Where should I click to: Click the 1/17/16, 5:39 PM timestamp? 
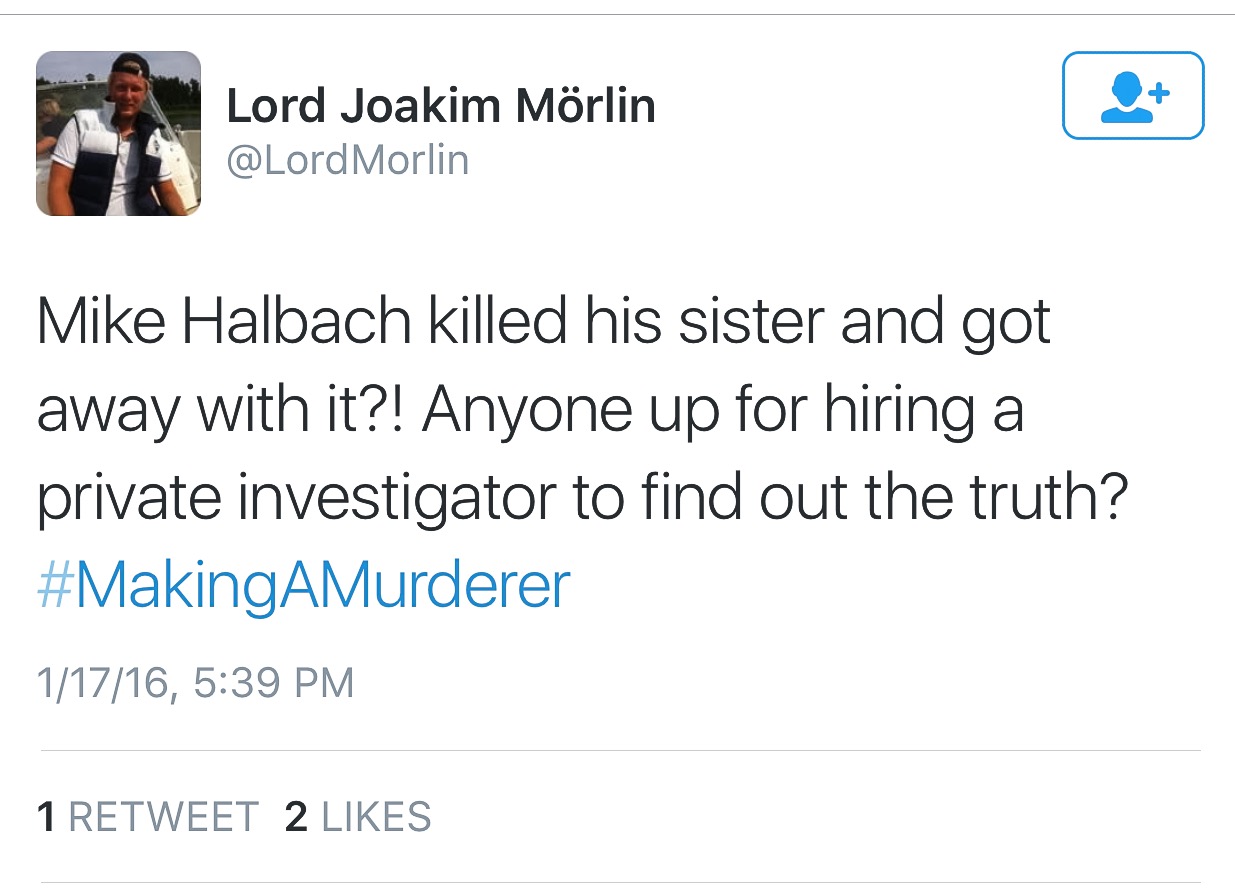[x=195, y=682]
